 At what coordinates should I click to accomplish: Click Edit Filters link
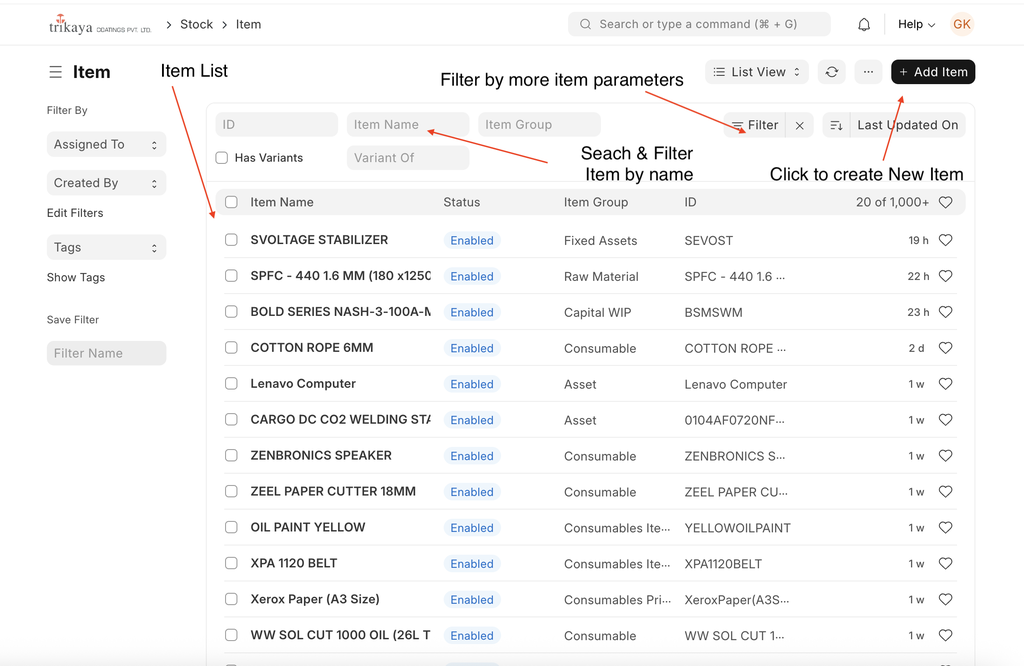75,213
